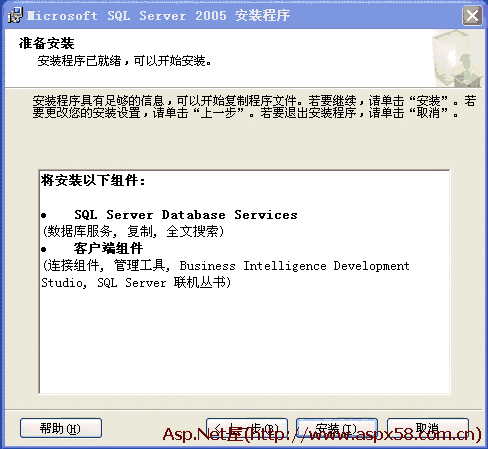Image resolution: width=488 pixels, height=449 pixels.
Task: Cancel setup with the 取消 button
Action: pyautogui.click(x=428, y=428)
